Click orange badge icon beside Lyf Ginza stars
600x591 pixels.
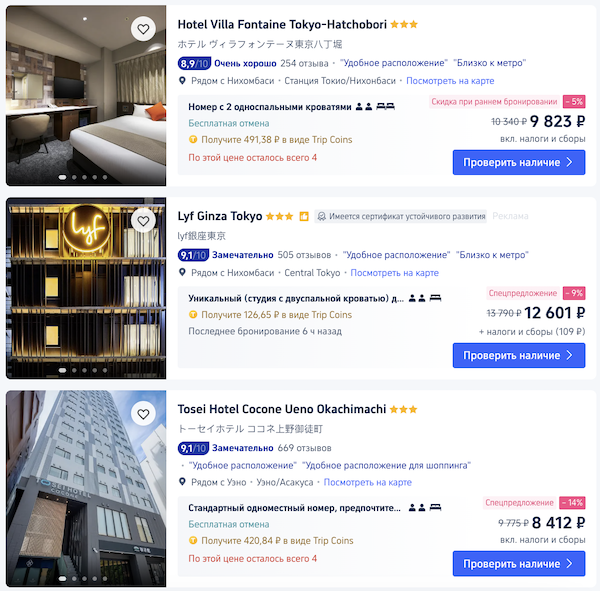click(304, 217)
